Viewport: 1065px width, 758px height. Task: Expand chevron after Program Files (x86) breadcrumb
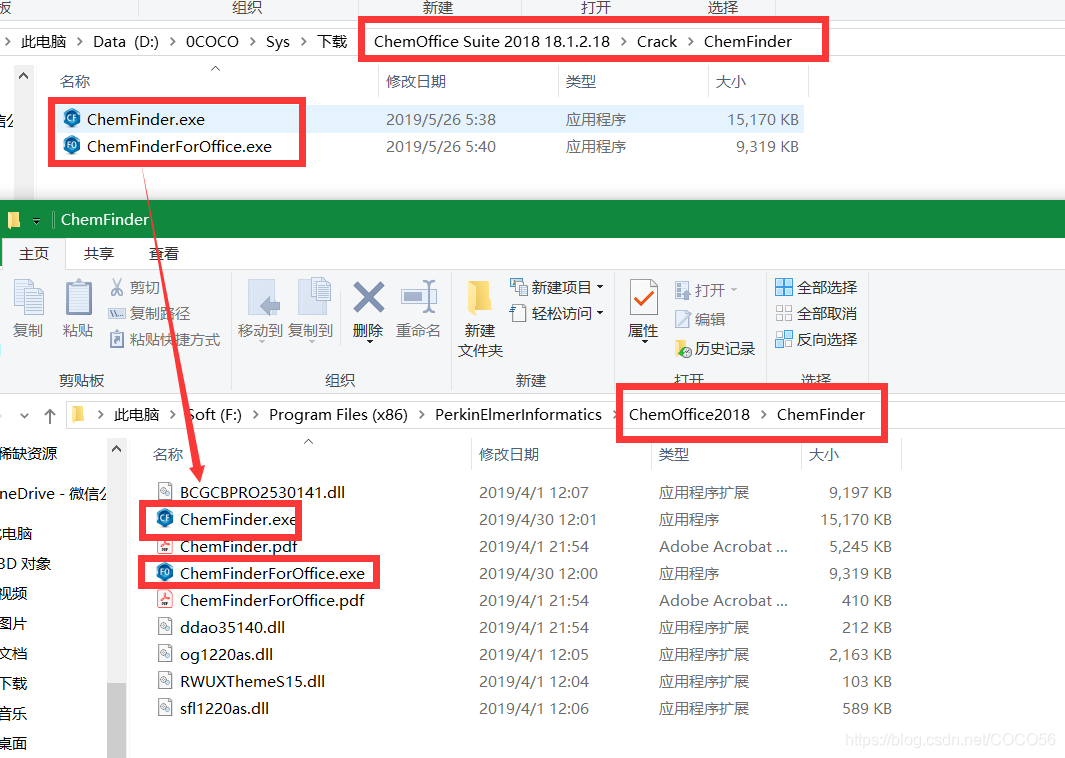[x=421, y=414]
